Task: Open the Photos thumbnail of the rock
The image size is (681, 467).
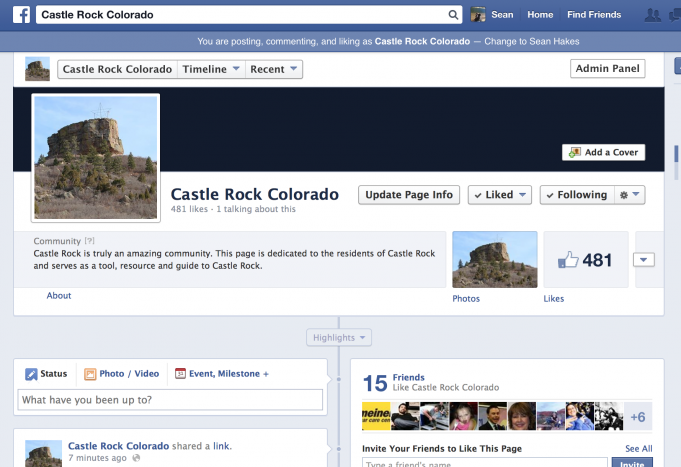Action: 495,259
